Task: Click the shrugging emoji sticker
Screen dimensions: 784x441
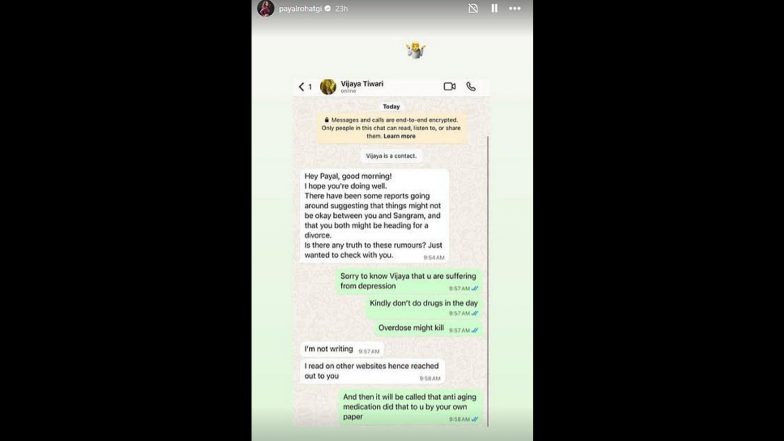Action: tap(416, 50)
